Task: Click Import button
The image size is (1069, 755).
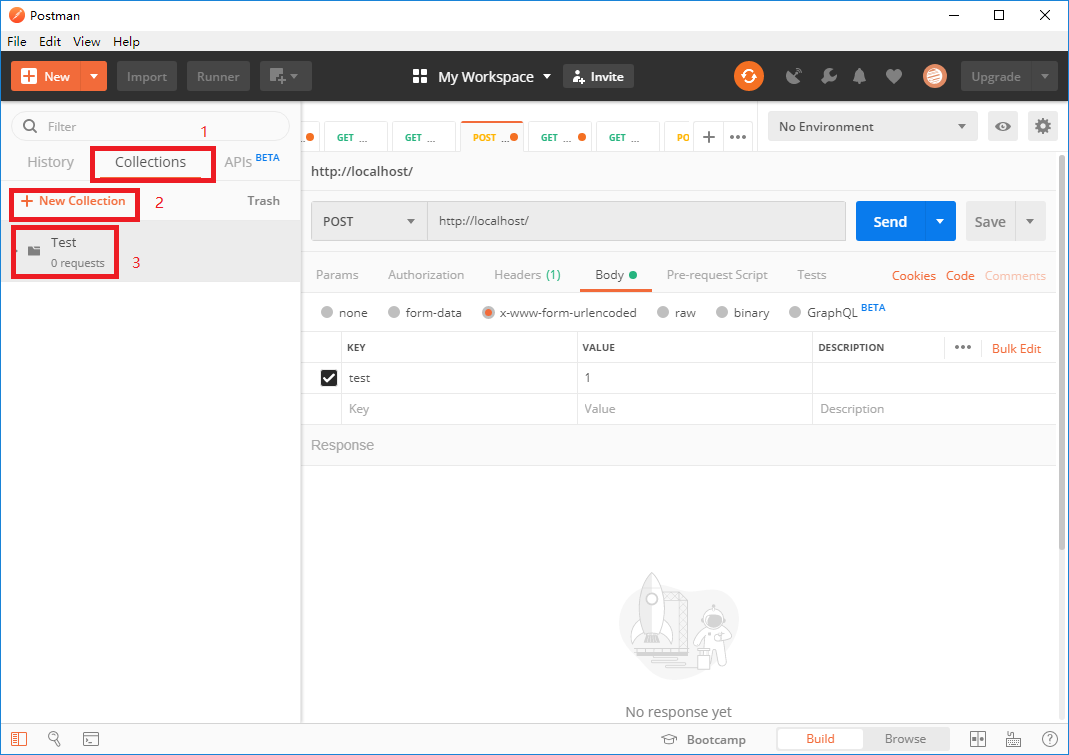Action: (x=147, y=76)
